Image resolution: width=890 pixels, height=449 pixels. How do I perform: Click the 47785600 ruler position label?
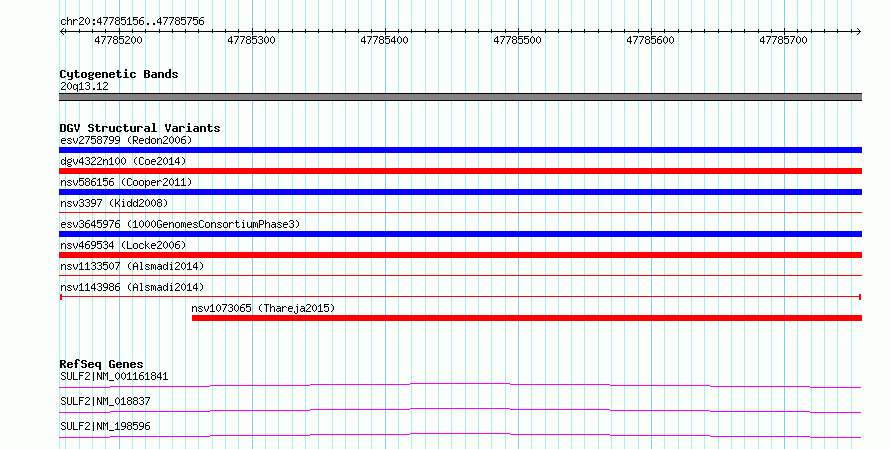650,40
